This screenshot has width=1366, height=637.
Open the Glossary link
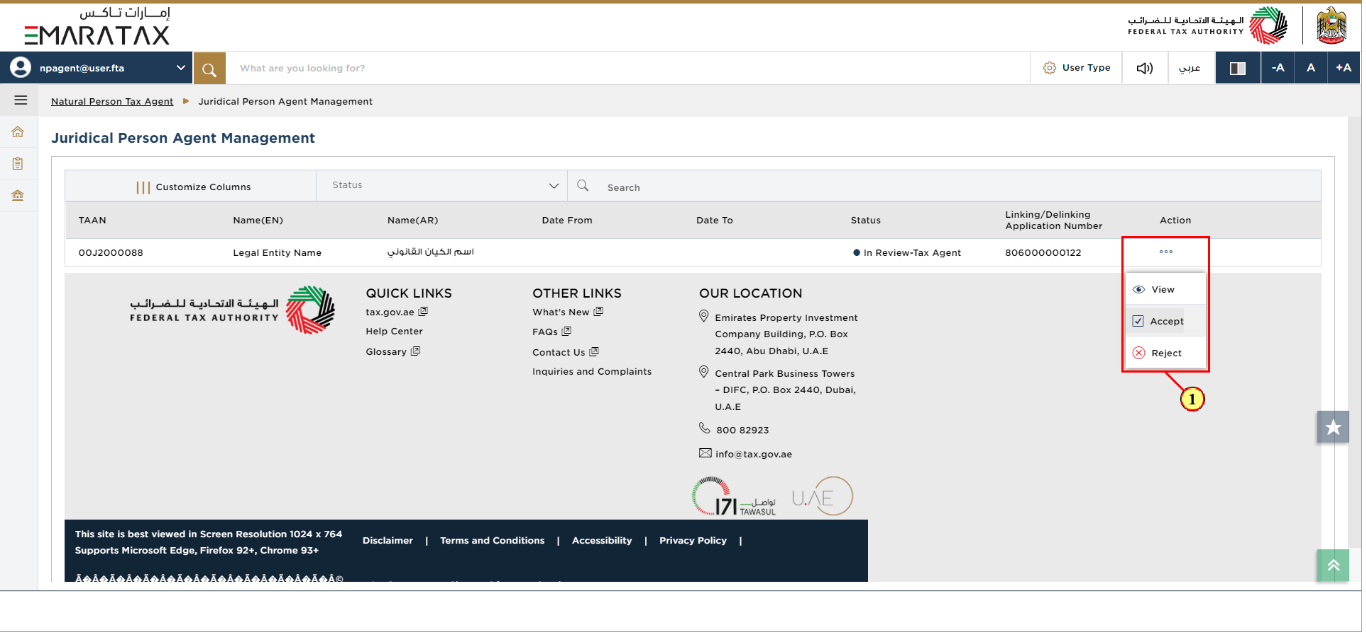(x=393, y=352)
